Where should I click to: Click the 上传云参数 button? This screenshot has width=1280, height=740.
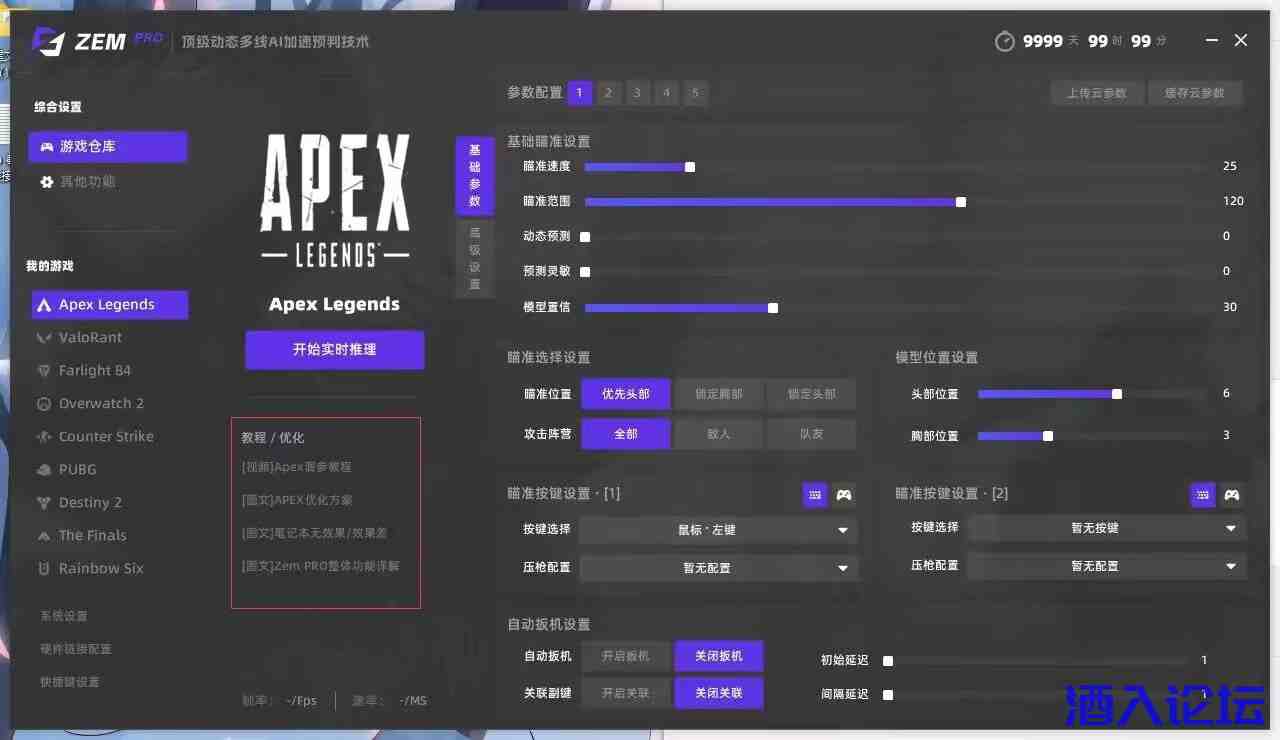click(x=1096, y=93)
